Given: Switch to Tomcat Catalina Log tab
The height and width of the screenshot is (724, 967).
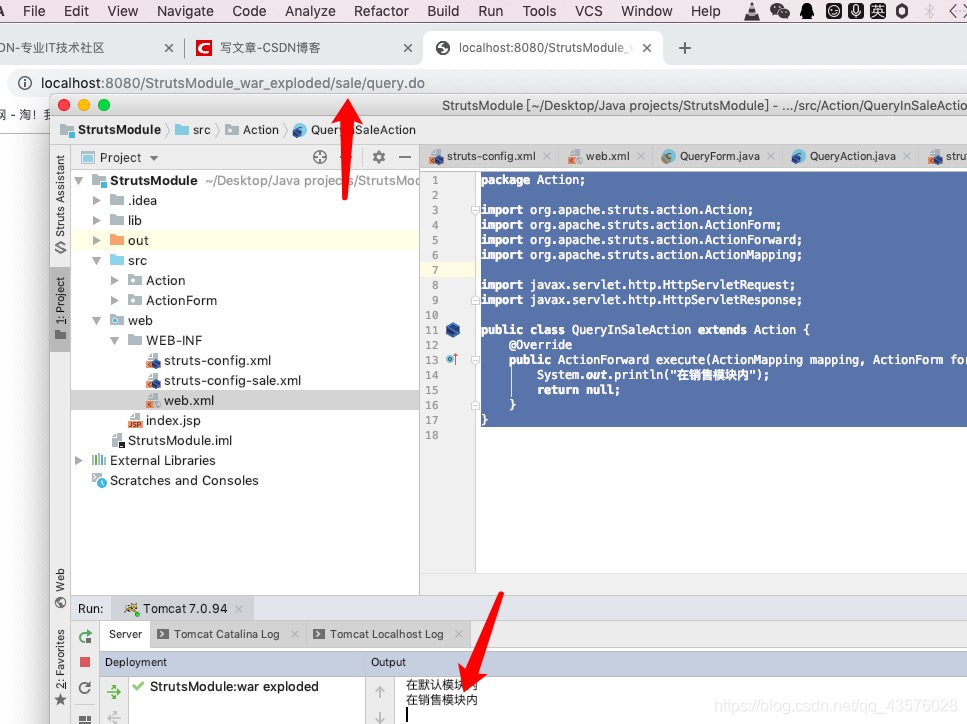Looking at the screenshot, I should click(x=227, y=634).
